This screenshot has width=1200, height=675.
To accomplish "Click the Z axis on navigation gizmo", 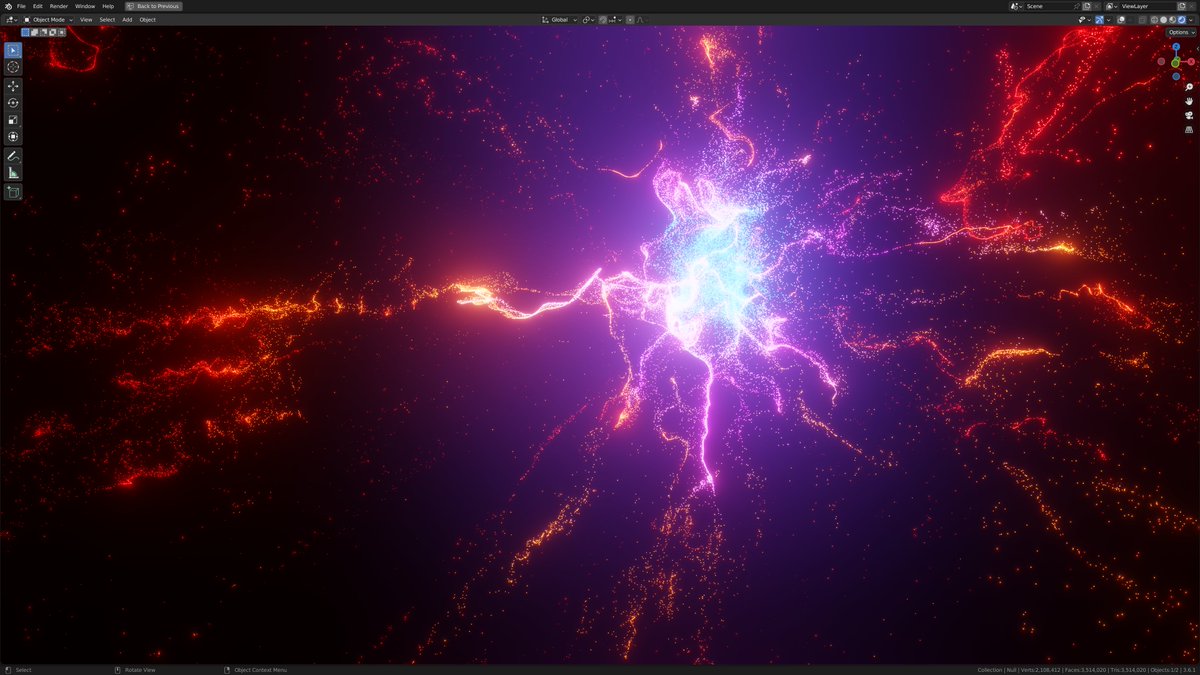I will (1176, 47).
